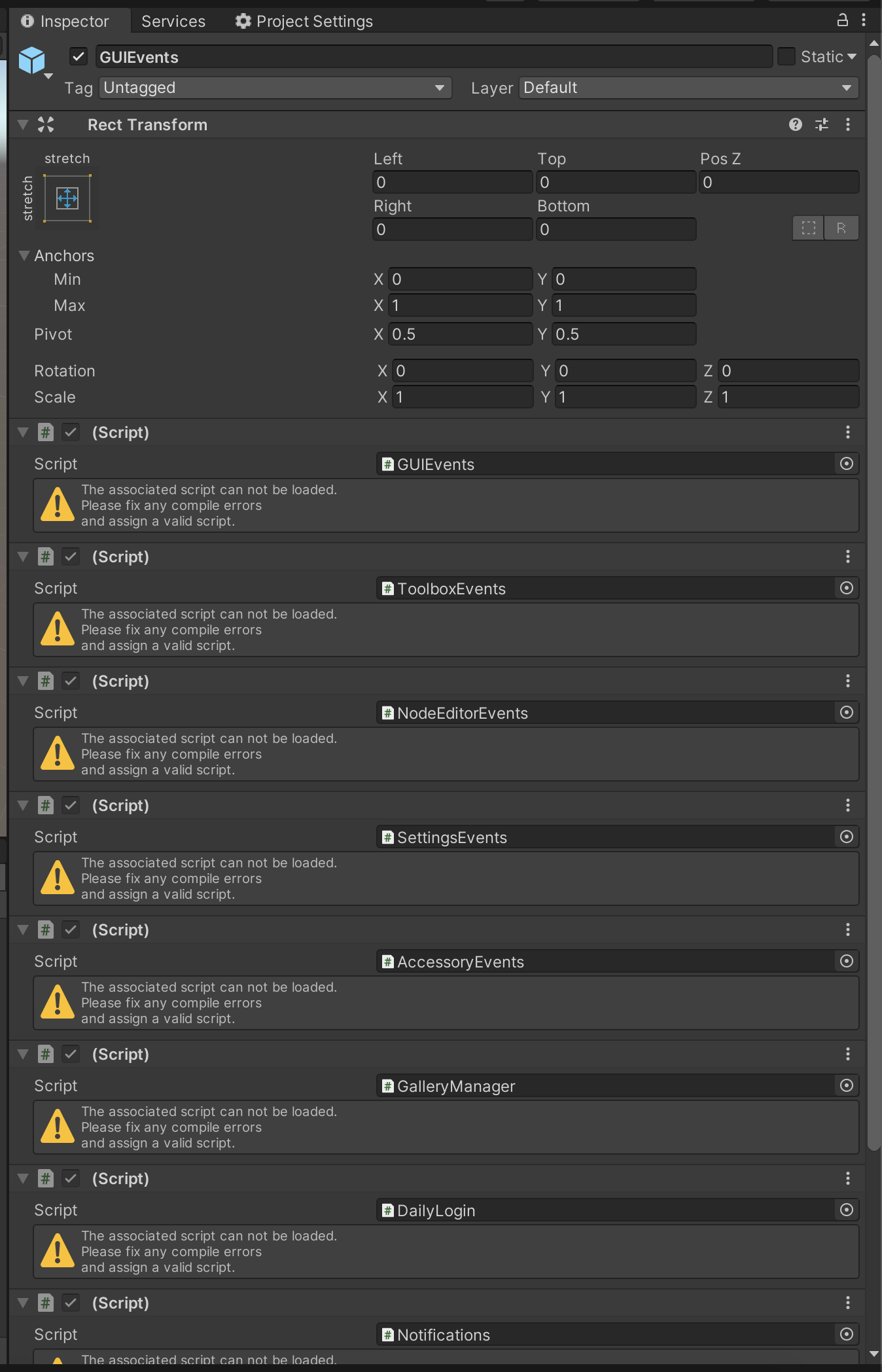The width and height of the screenshot is (882, 1372).
Task: Open Rect Transform three-dot options menu
Action: [x=848, y=124]
